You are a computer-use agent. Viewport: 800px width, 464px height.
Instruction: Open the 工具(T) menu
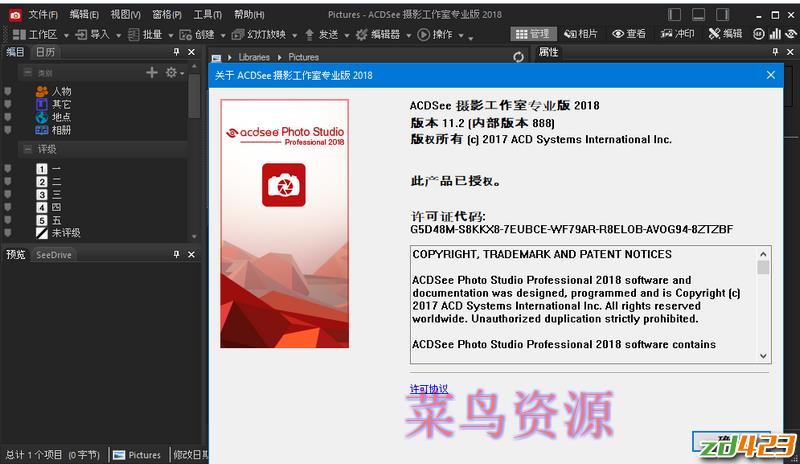pyautogui.click(x=208, y=15)
